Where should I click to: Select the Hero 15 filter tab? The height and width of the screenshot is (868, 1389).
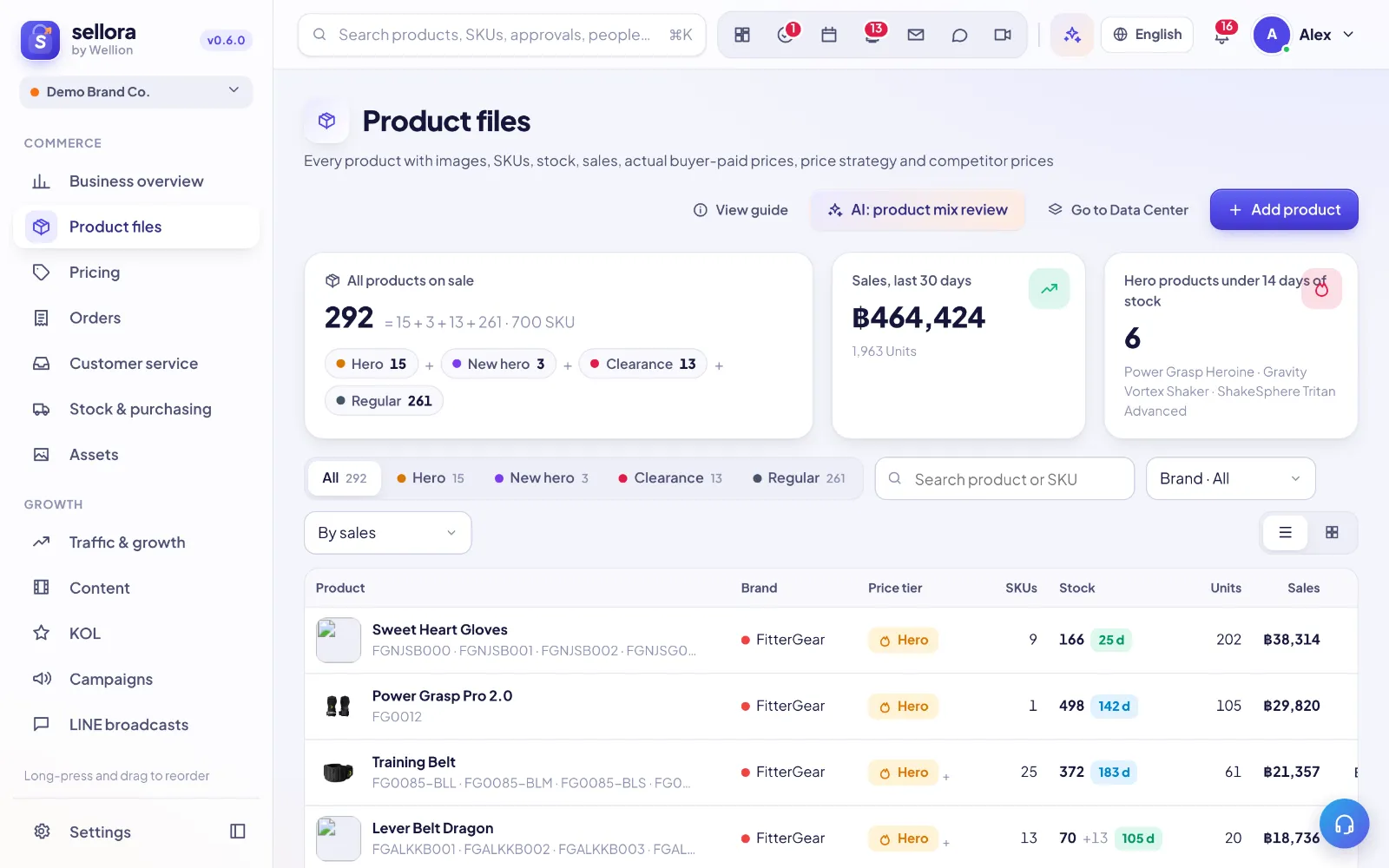430,478
